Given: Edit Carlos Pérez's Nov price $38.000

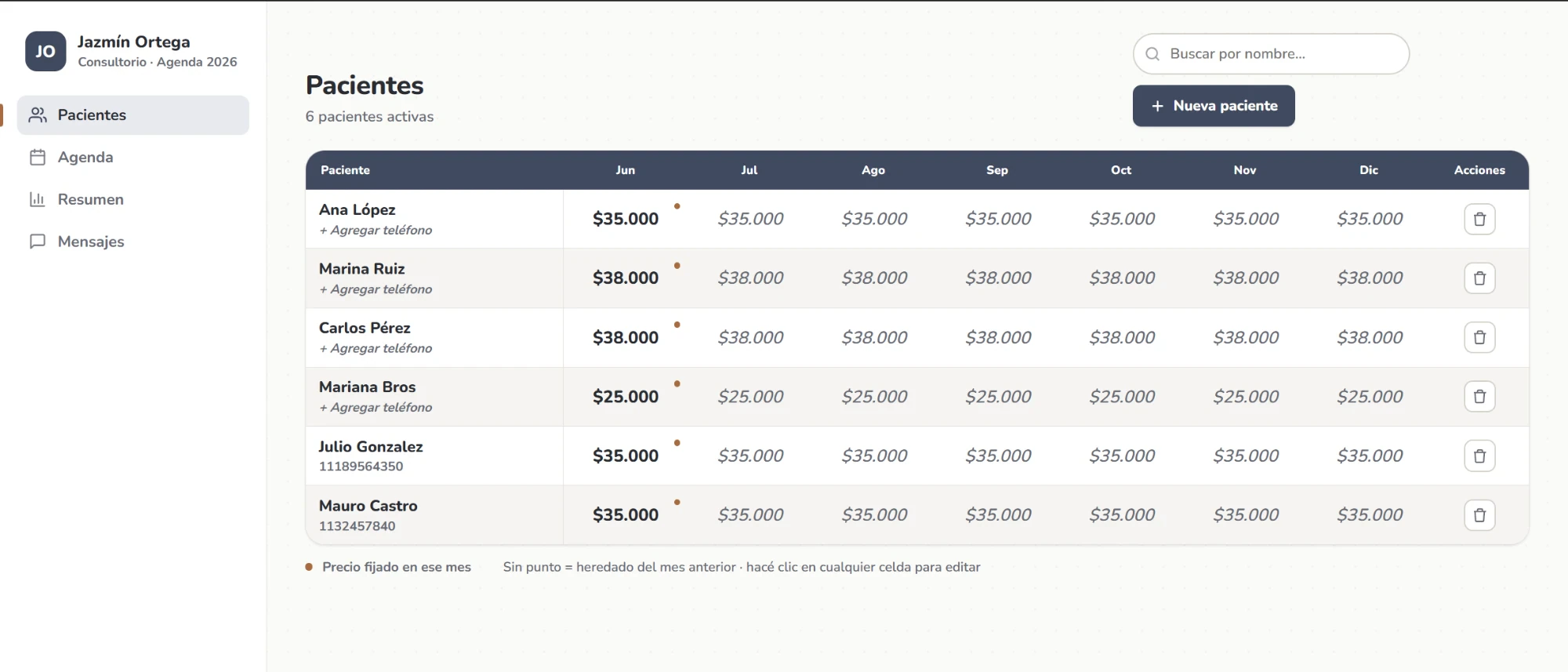Looking at the screenshot, I should pyautogui.click(x=1246, y=337).
